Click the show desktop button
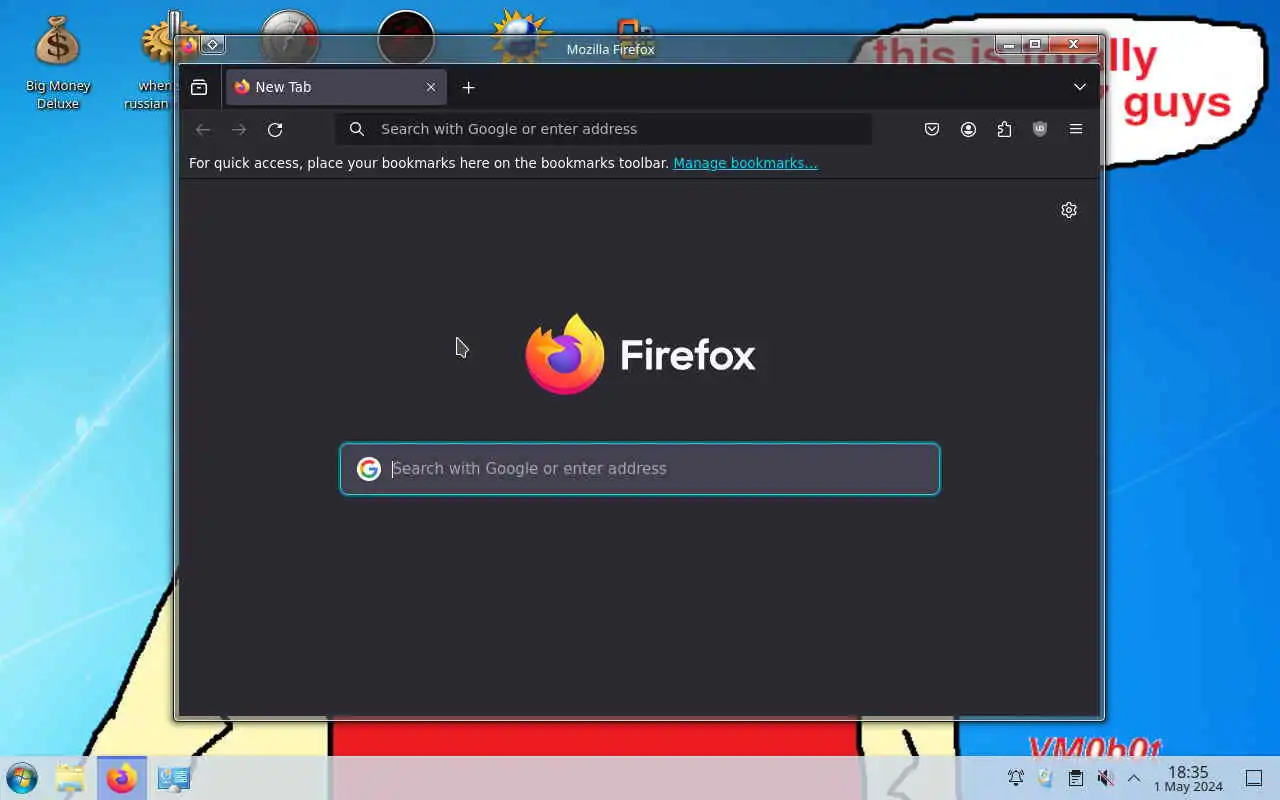1280x800 pixels. click(1254, 778)
